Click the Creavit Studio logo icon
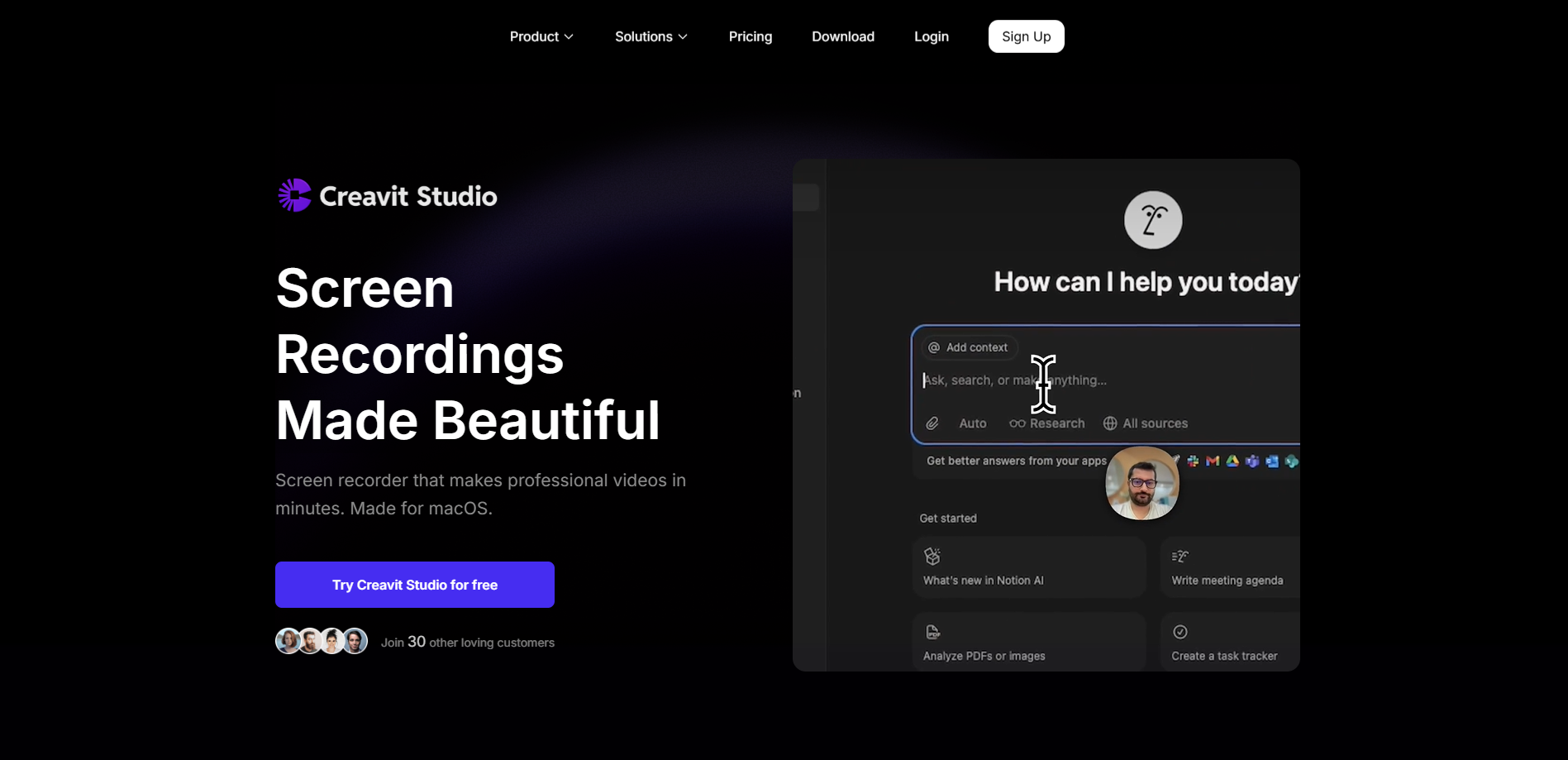The width and height of the screenshot is (1568, 760). click(295, 194)
